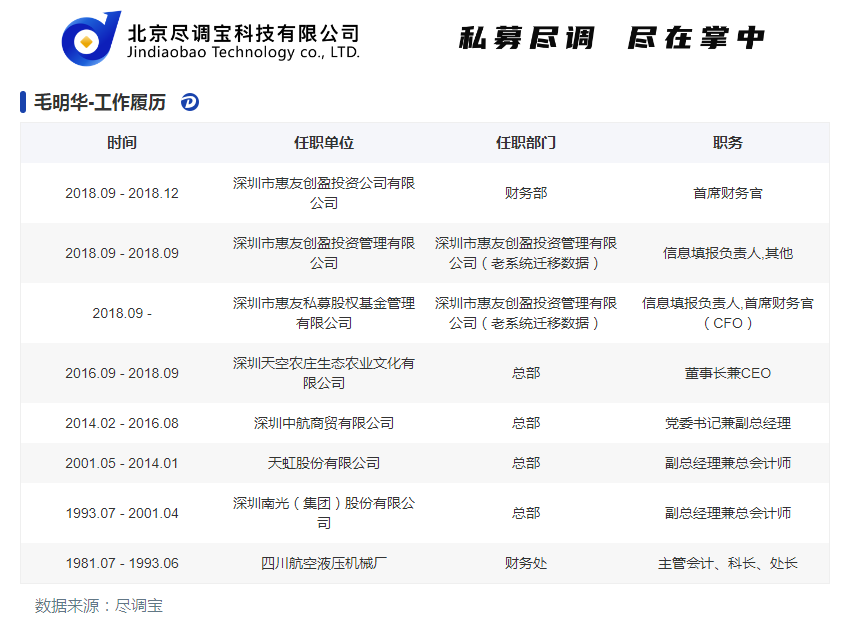
Task: Click 深圳天空农庄生态农业文化有限公司 cell
Action: (x=324, y=373)
